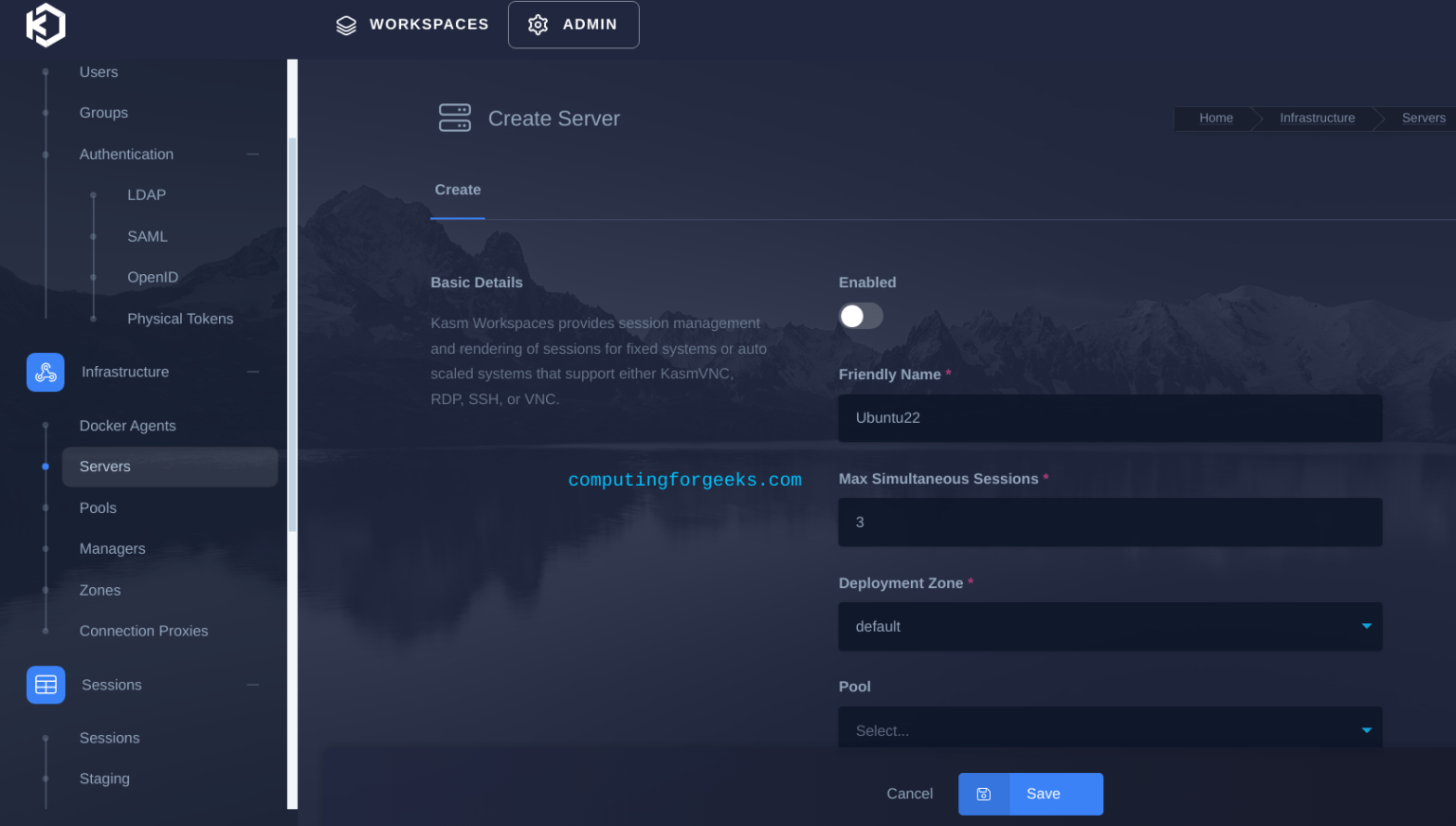Click the floppy disk icon on Save button
This screenshot has width=1456, height=826.
point(983,794)
